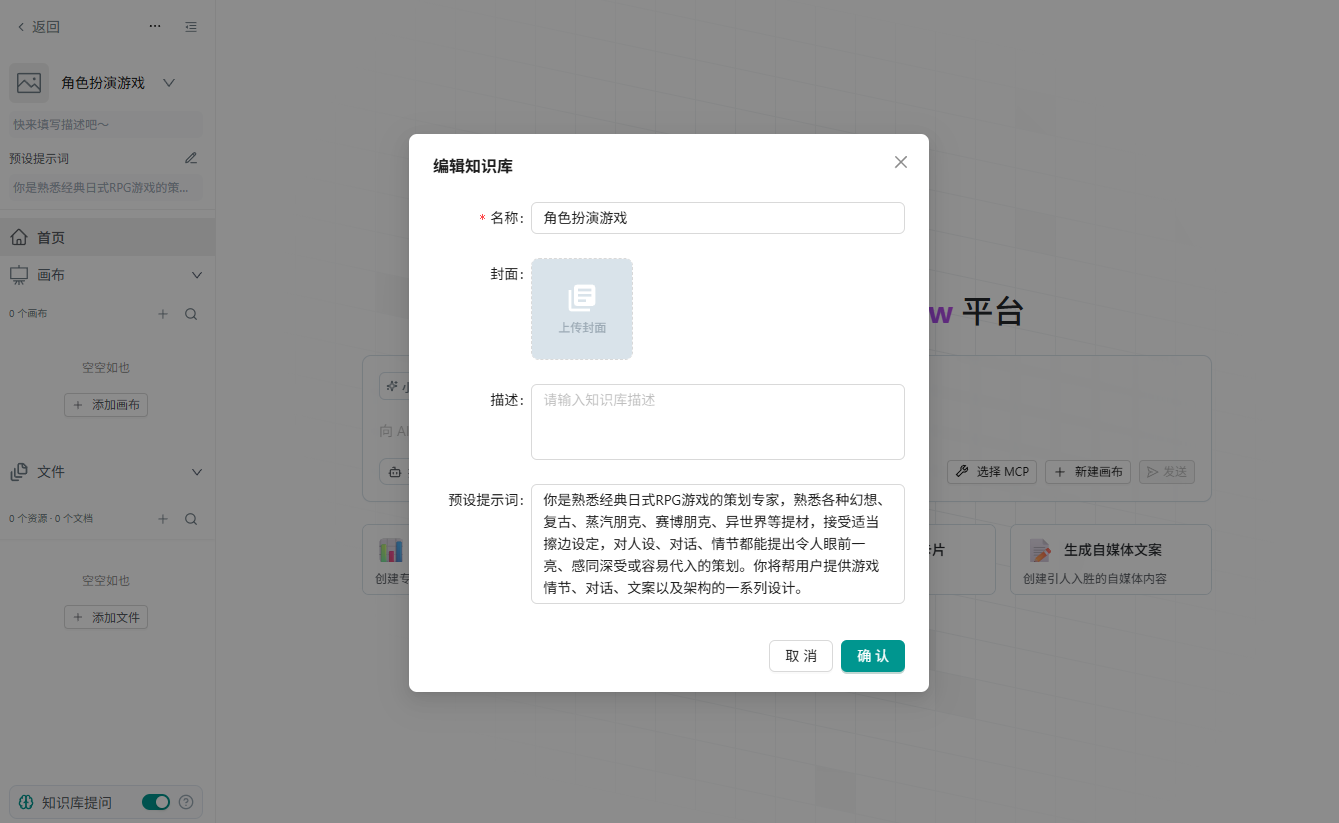
Task: Click the sidebar preset prompt text preview
Action: 106,187
